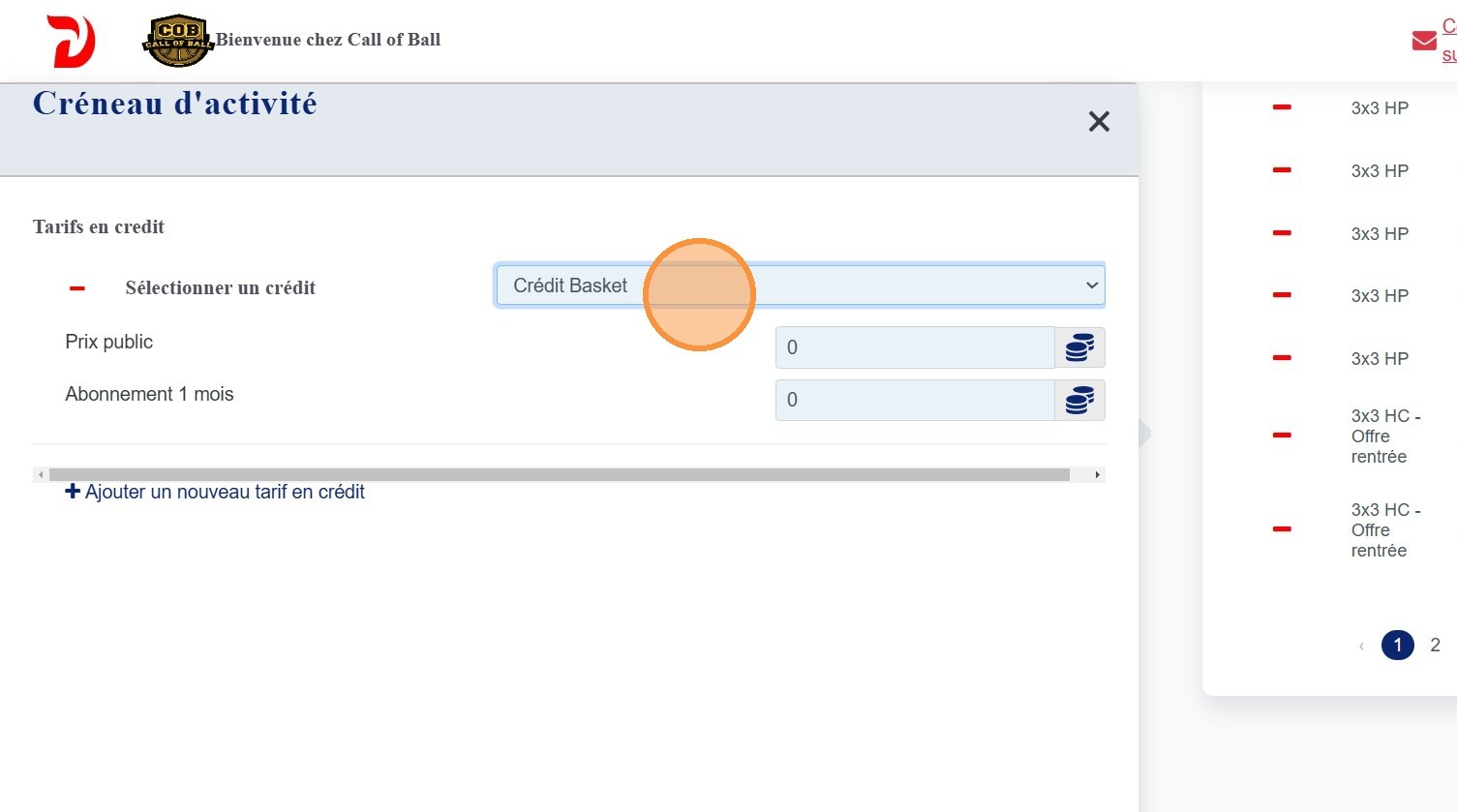The height and width of the screenshot is (812, 1457).
Task: Click the red minus on the first 3x3 HC - Offre rentrée
Action: point(1282,436)
